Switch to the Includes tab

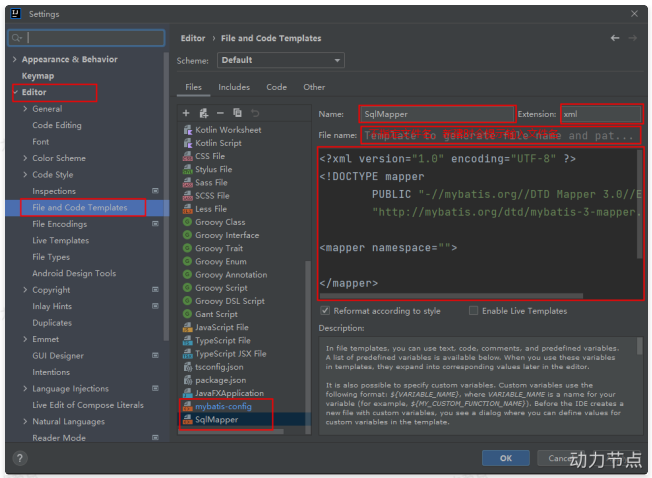234,87
